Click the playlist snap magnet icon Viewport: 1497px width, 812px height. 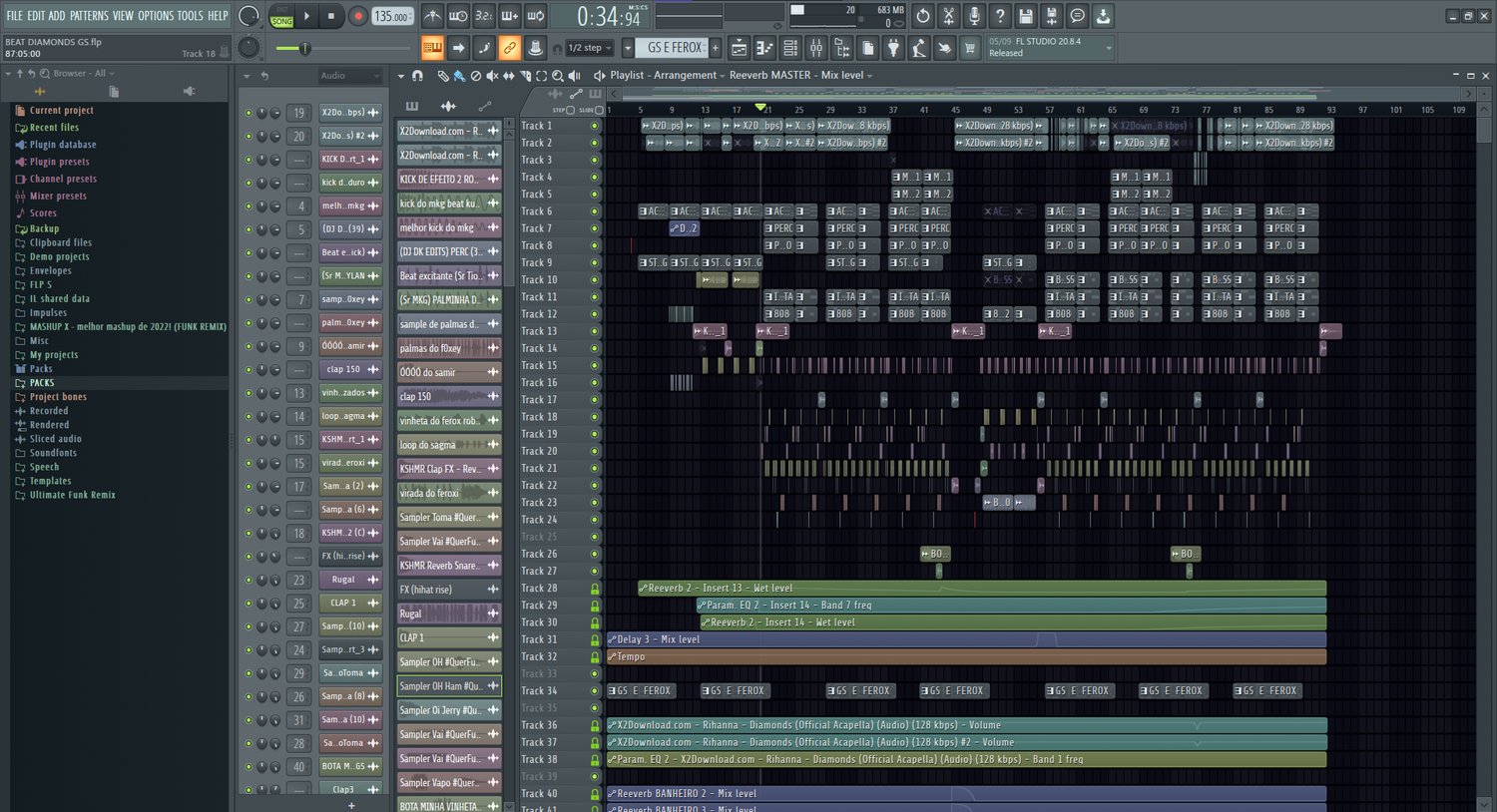tap(417, 76)
